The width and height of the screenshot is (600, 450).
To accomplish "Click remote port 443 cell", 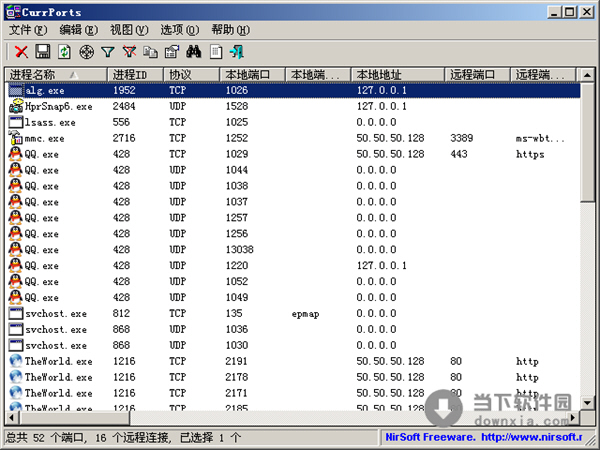I will 459,154.
